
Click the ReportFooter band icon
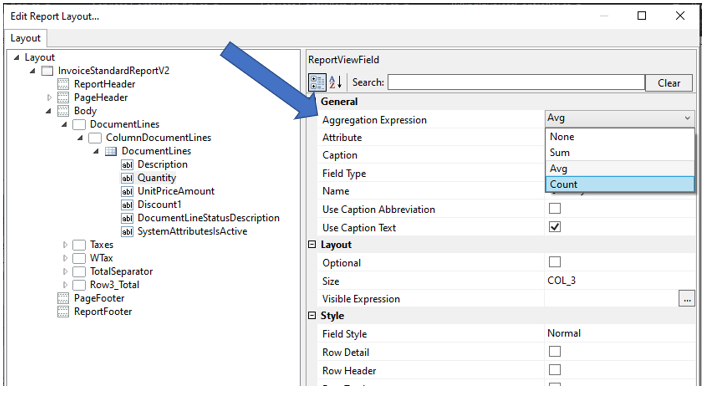63,312
